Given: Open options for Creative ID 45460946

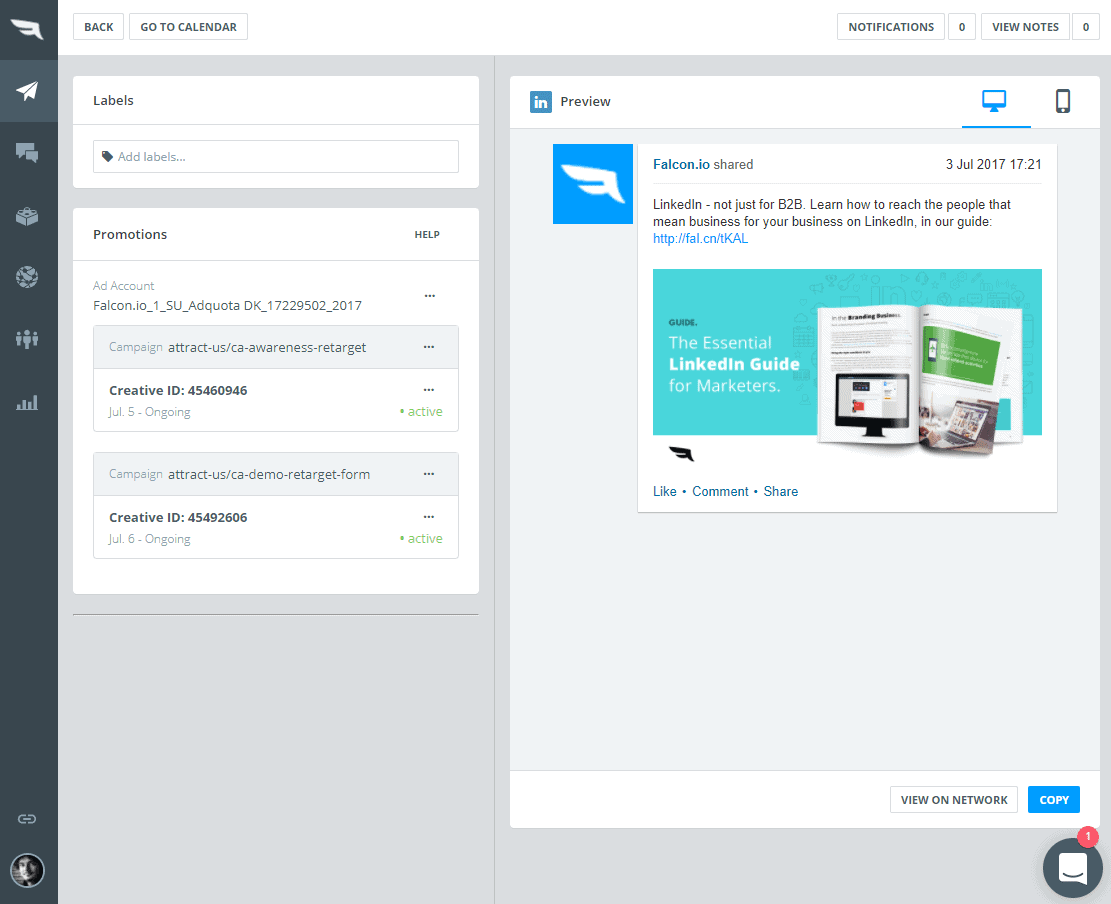Looking at the screenshot, I should click(429, 390).
